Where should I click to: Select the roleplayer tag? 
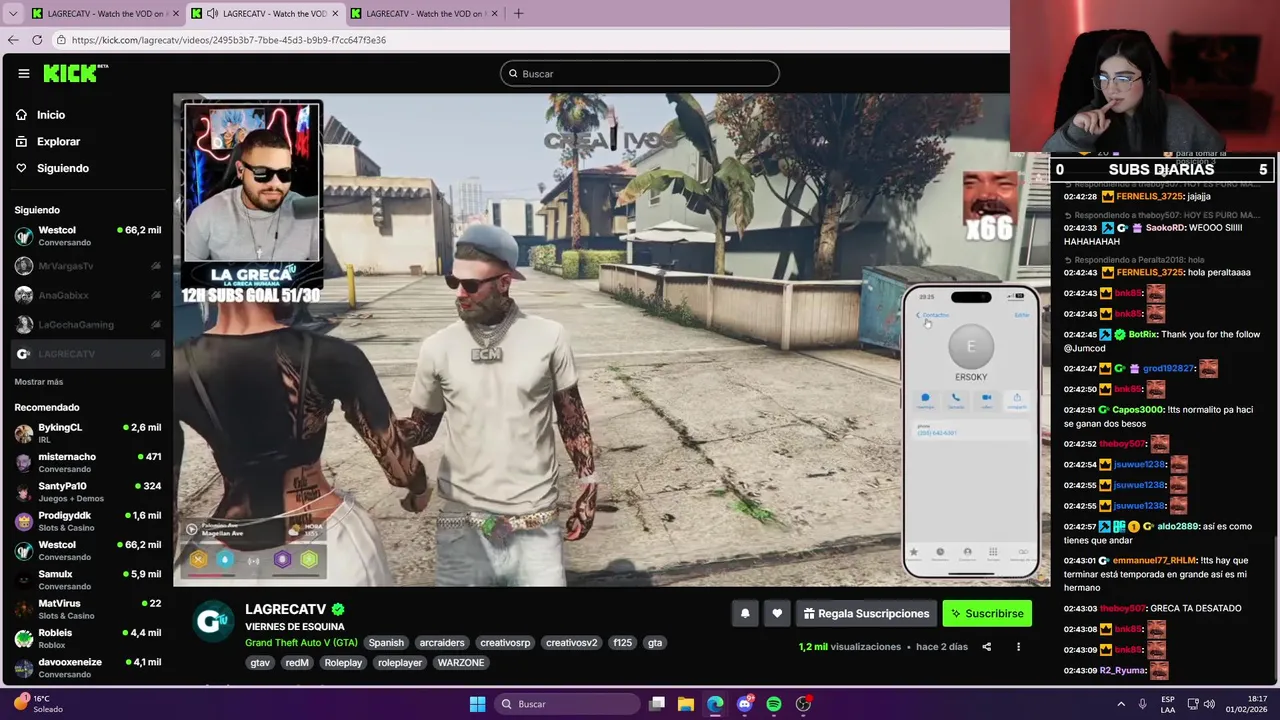[x=400, y=663]
